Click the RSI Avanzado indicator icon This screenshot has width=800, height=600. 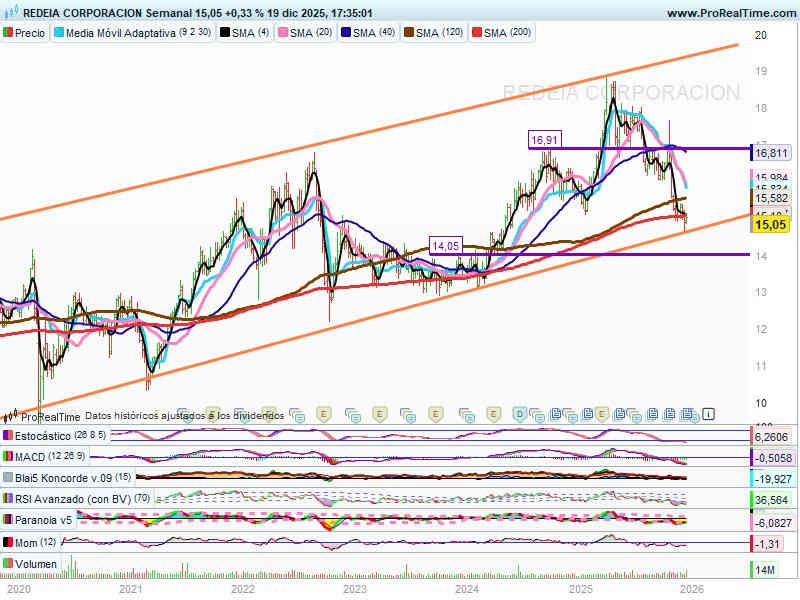(x=8, y=499)
